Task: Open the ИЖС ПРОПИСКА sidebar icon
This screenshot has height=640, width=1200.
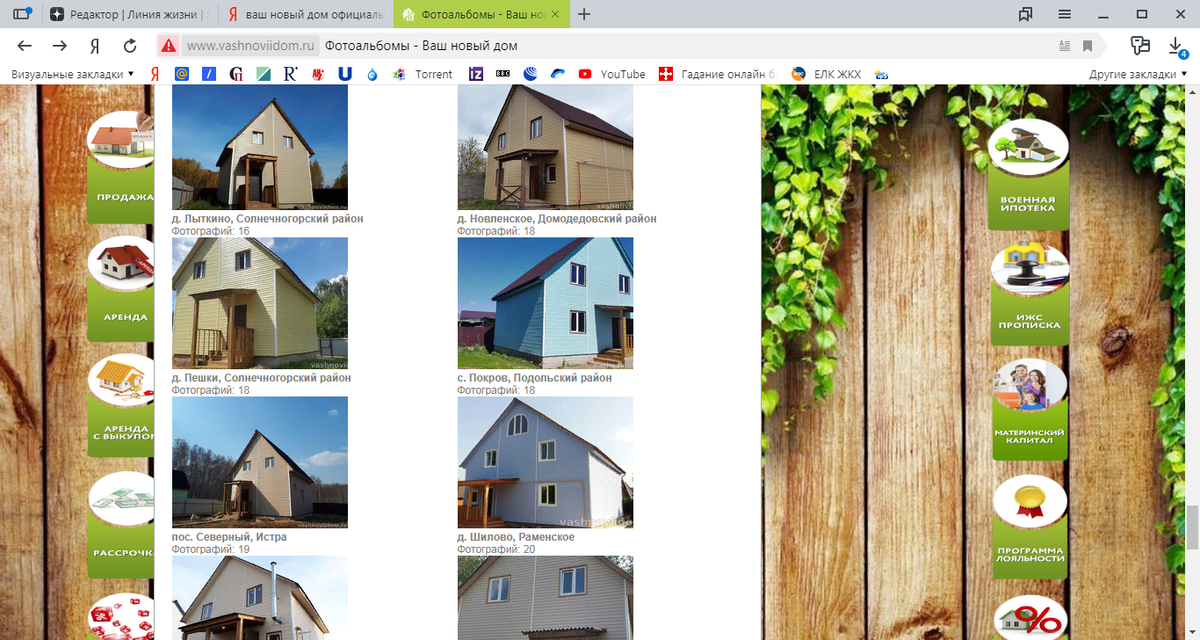Action: 1029,294
